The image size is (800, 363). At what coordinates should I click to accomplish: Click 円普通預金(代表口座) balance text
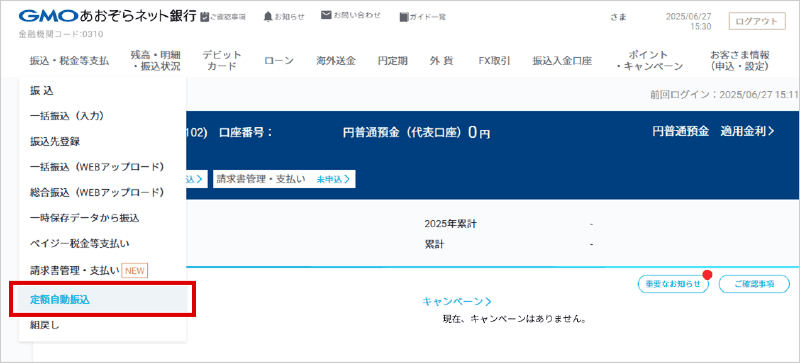[x=416, y=133]
